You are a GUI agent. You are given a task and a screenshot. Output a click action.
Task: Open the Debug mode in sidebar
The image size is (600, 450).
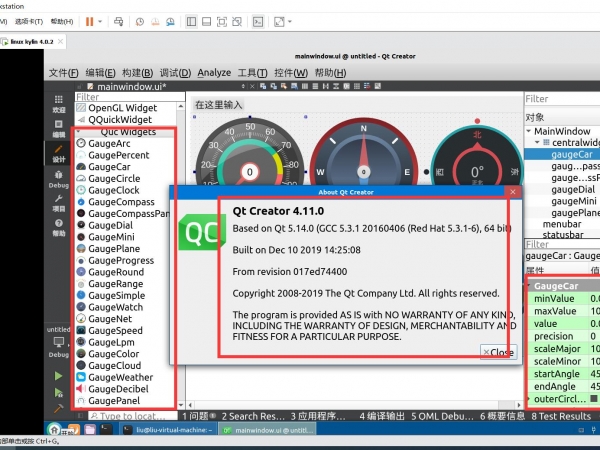pyautogui.click(x=58, y=181)
